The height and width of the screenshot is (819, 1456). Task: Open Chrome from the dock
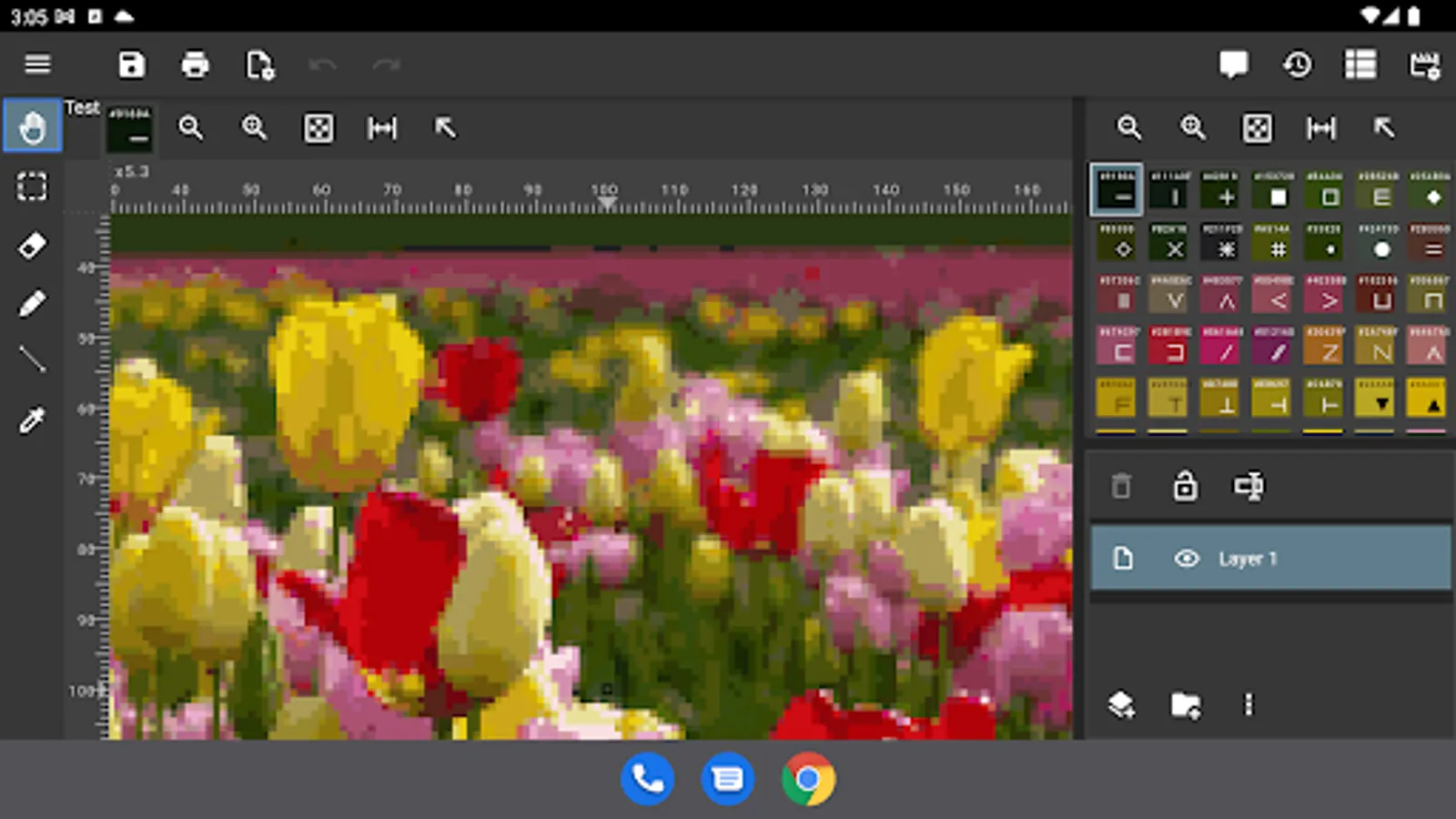tap(808, 779)
